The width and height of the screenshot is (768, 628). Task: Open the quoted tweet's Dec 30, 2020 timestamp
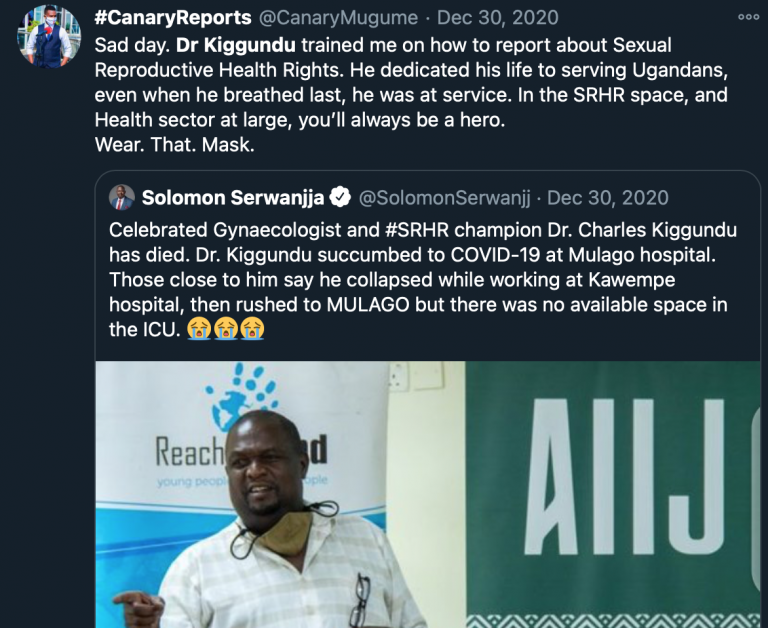(x=608, y=198)
